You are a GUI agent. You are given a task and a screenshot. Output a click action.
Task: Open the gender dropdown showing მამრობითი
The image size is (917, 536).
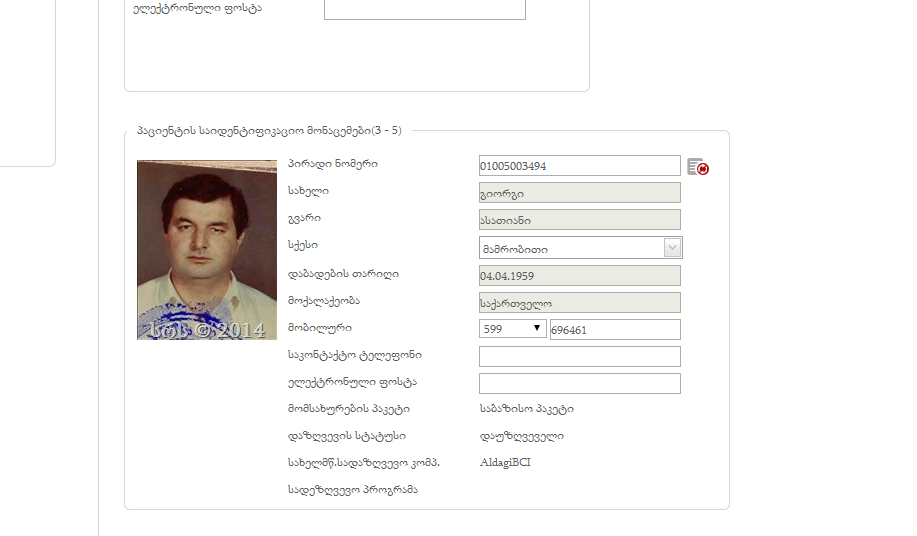coord(580,248)
